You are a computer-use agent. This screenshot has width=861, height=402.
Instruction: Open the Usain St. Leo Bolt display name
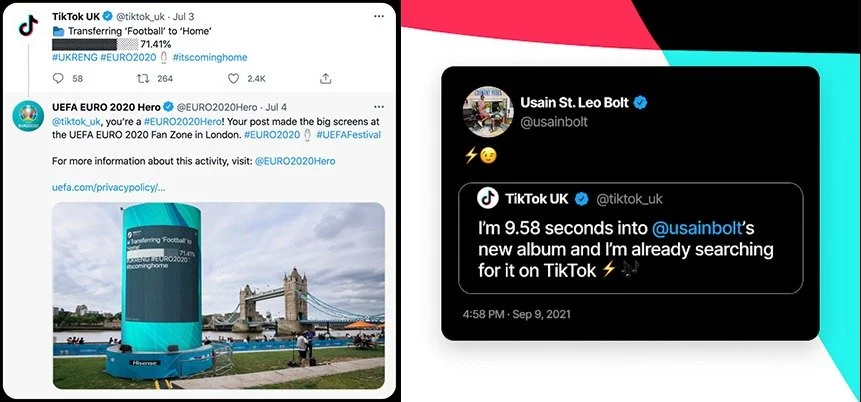click(574, 103)
